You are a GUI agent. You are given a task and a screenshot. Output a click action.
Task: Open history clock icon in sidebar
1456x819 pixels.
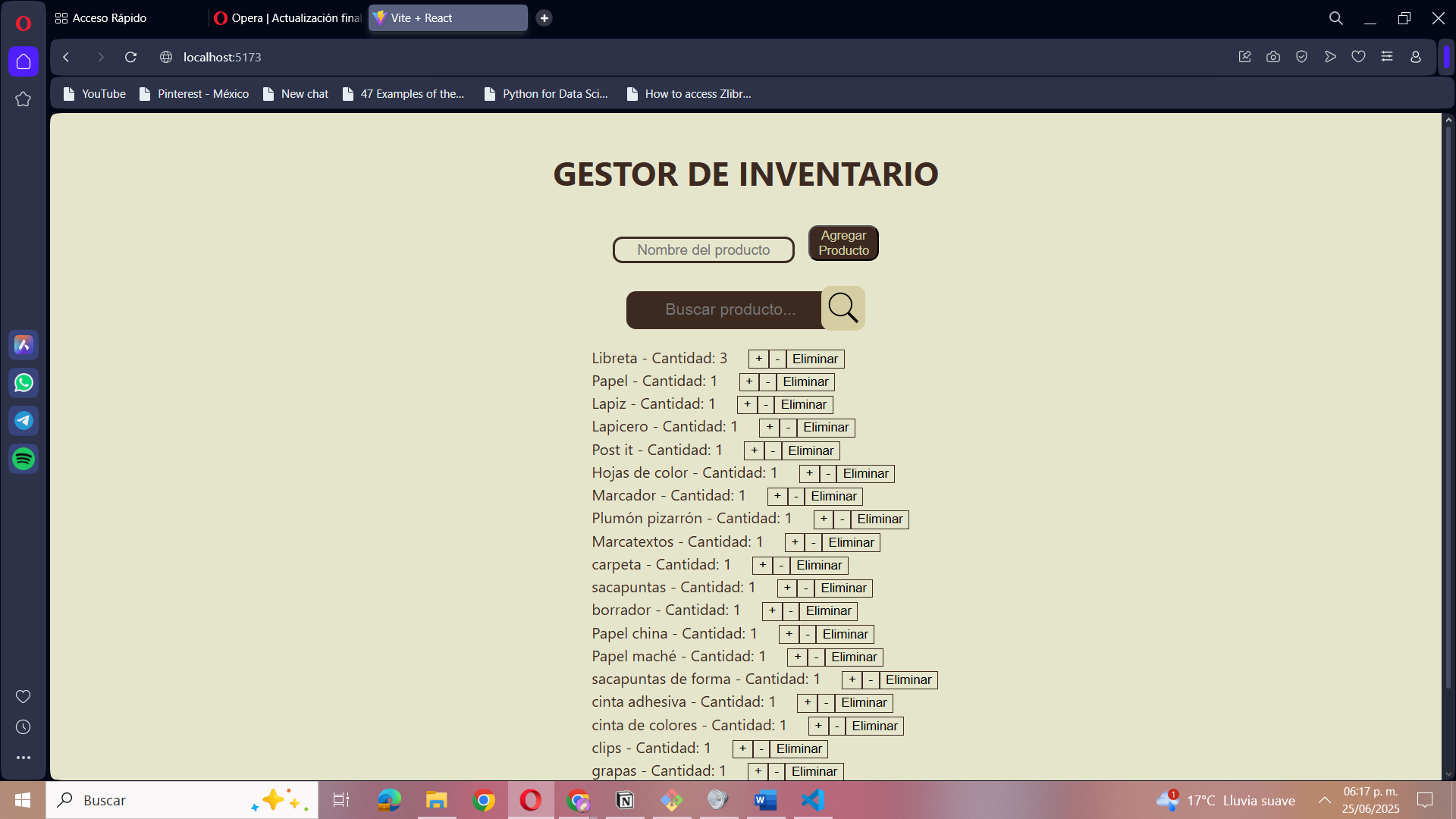click(x=24, y=726)
